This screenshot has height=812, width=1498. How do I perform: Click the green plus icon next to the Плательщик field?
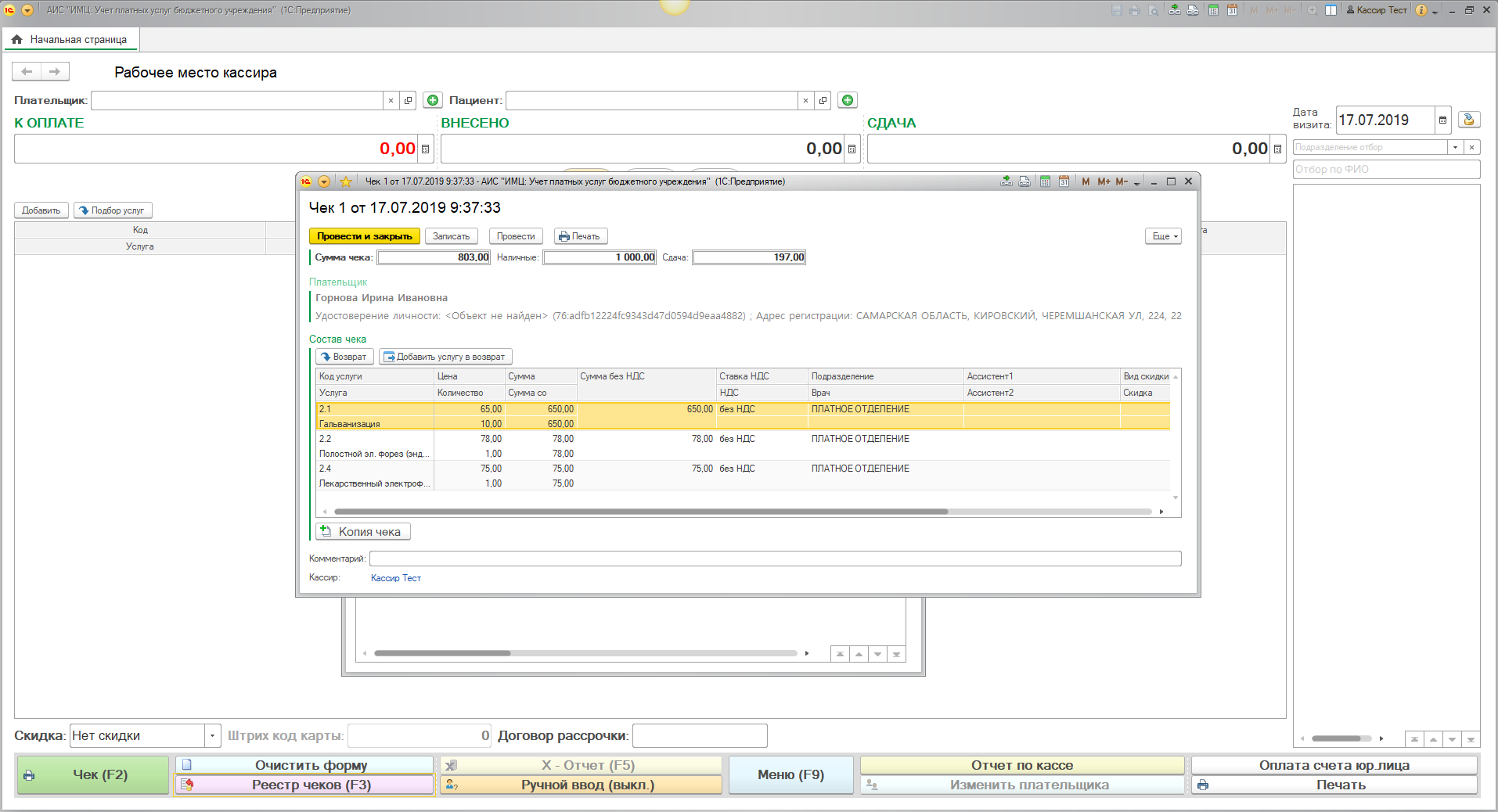432,100
